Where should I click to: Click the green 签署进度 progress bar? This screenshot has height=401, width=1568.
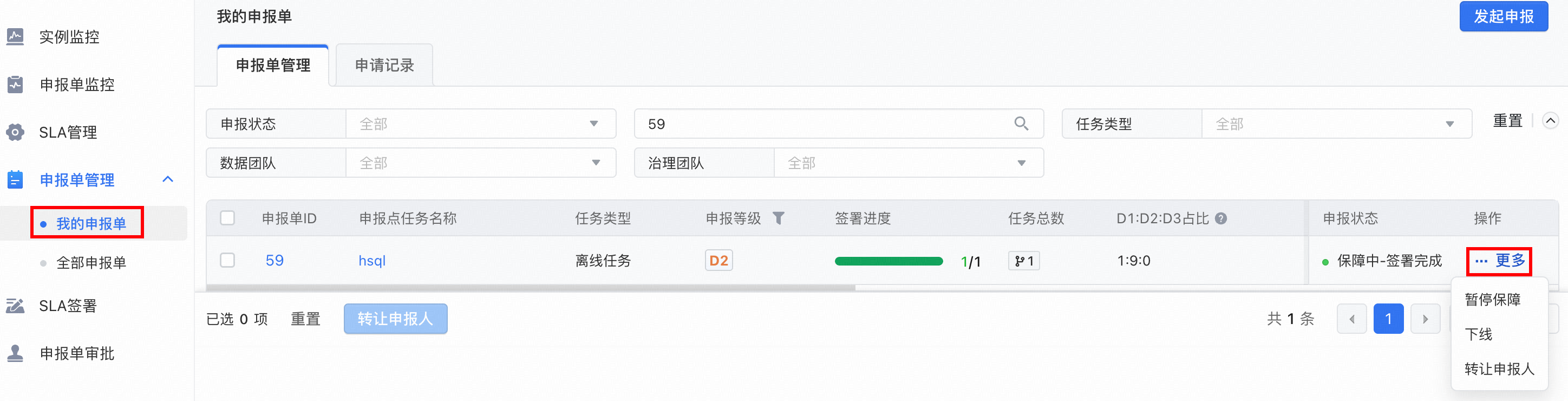pos(888,261)
